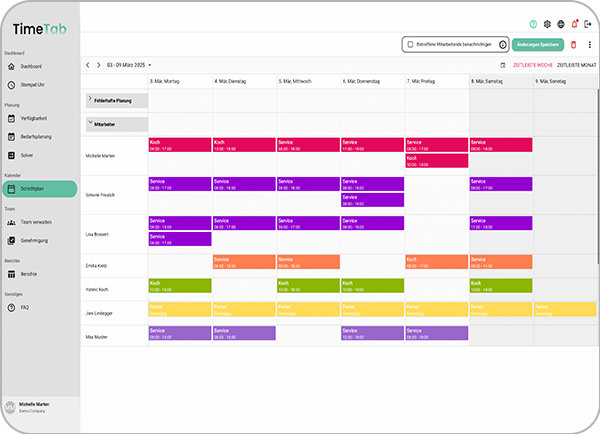Open the notifications bell
Screen dimensions: 600x434
tap(575, 24)
